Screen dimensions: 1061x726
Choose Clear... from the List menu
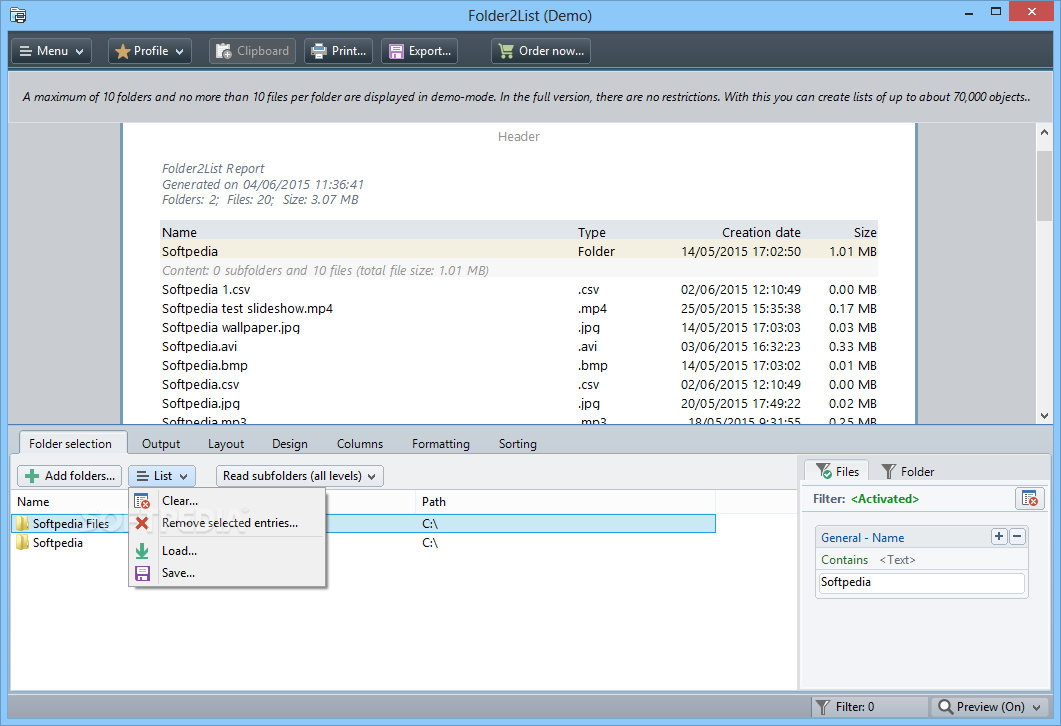coord(227,501)
